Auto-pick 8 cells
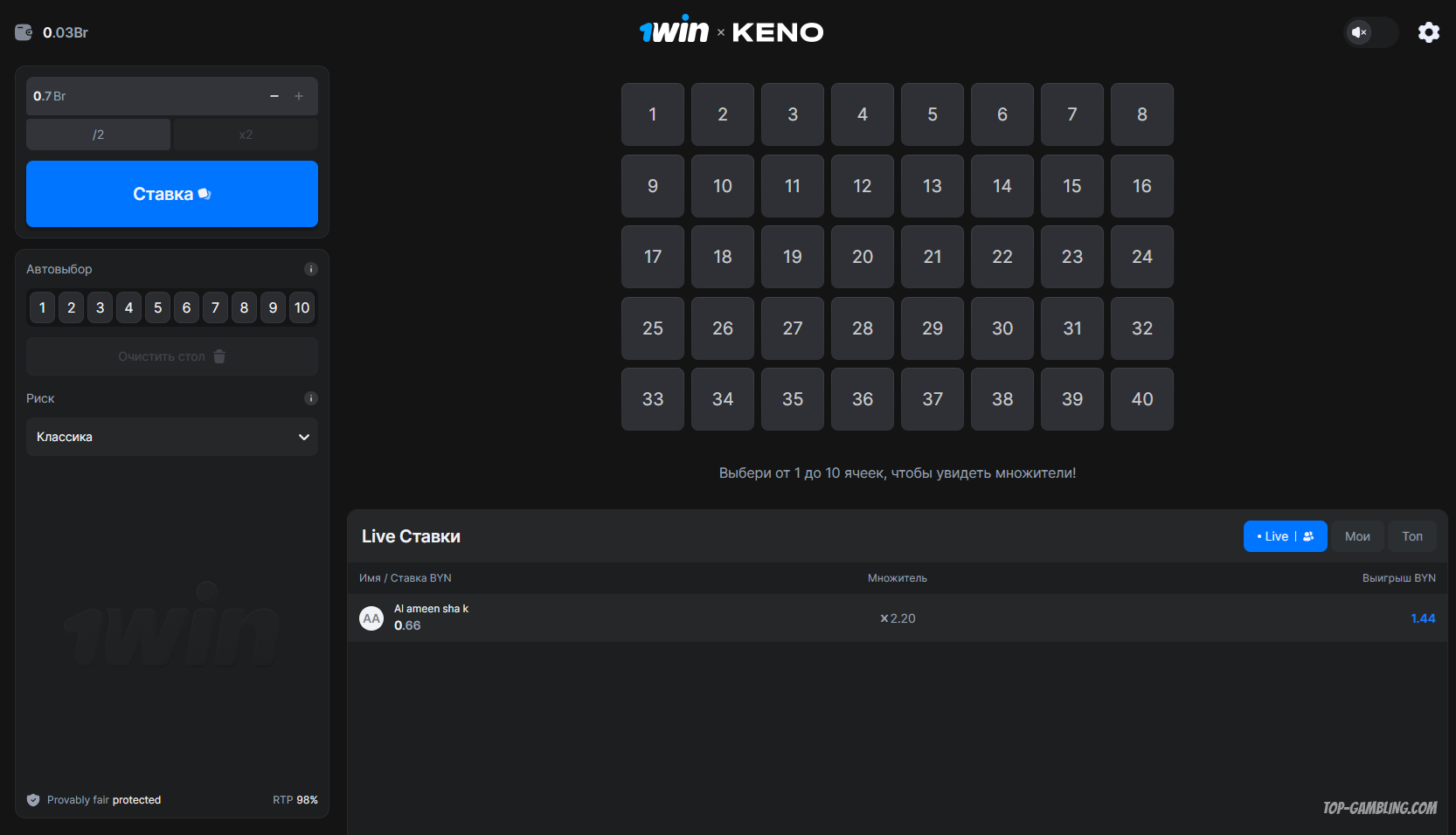Viewport: 1456px width, 835px height. point(244,307)
